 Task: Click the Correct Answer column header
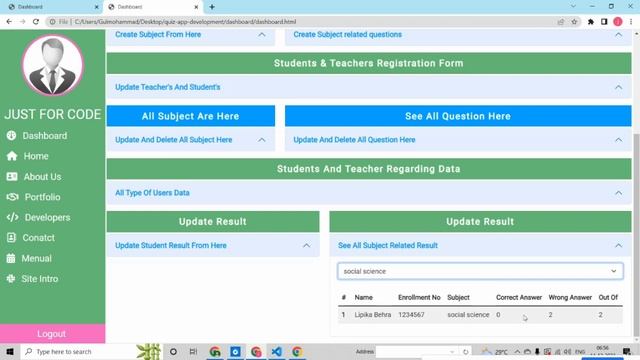click(x=519, y=298)
